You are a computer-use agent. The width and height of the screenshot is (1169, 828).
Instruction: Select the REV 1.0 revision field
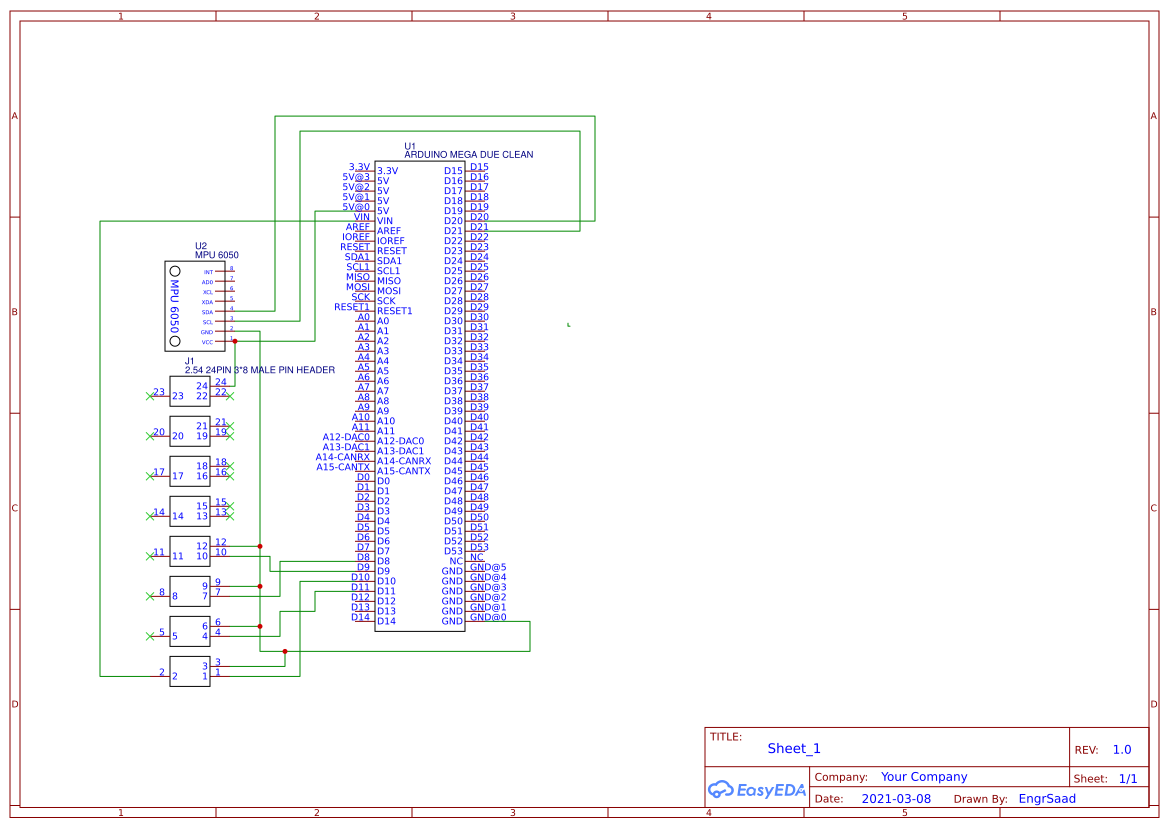coord(1121,749)
